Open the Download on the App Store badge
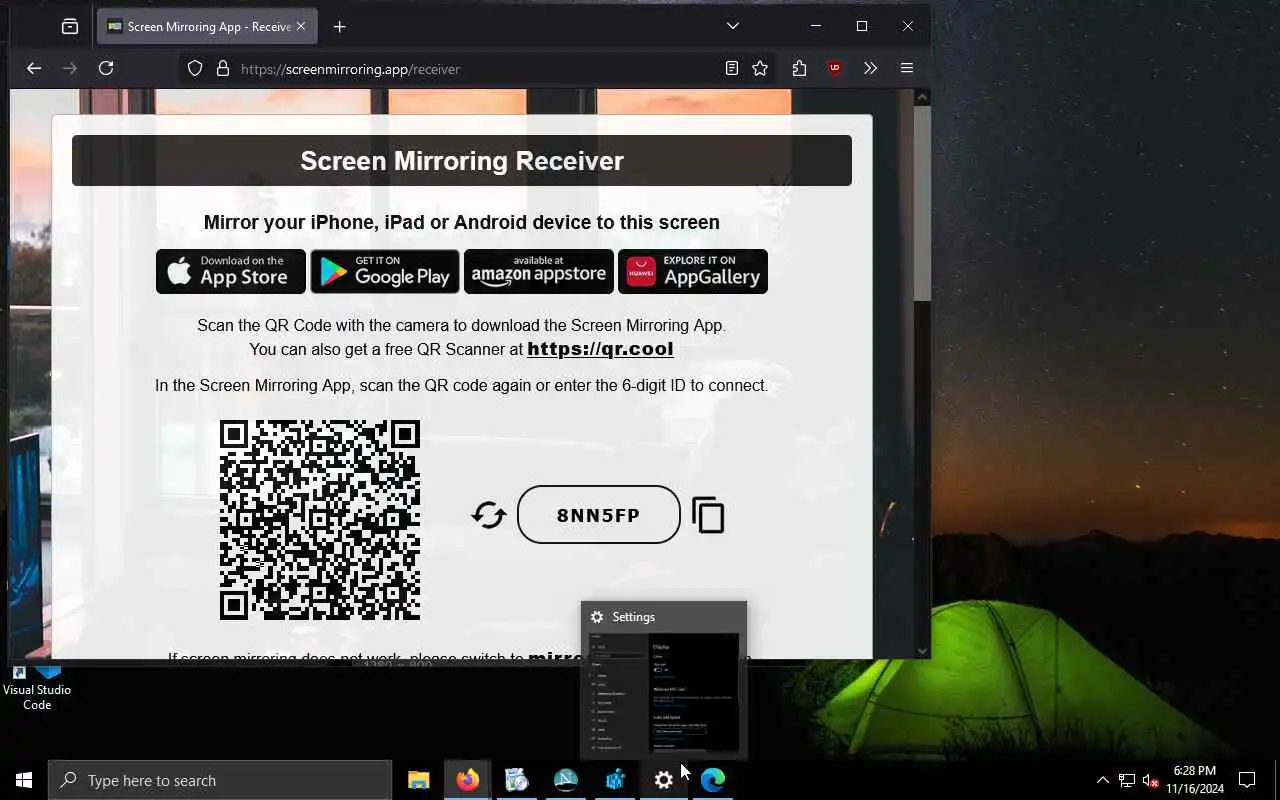Viewport: 1280px width, 800px height. pos(231,271)
